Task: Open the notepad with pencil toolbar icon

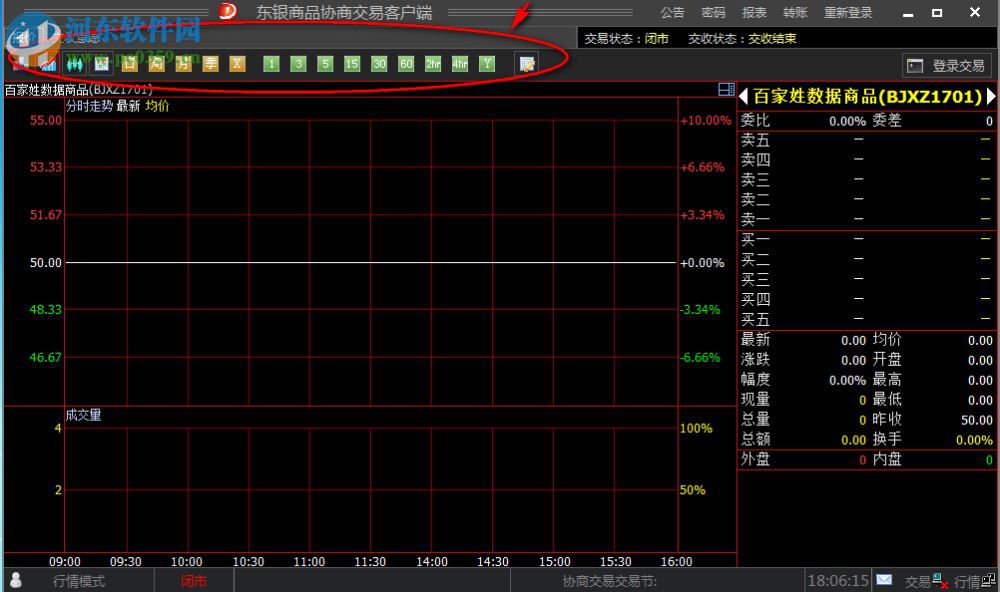Action: [x=527, y=64]
